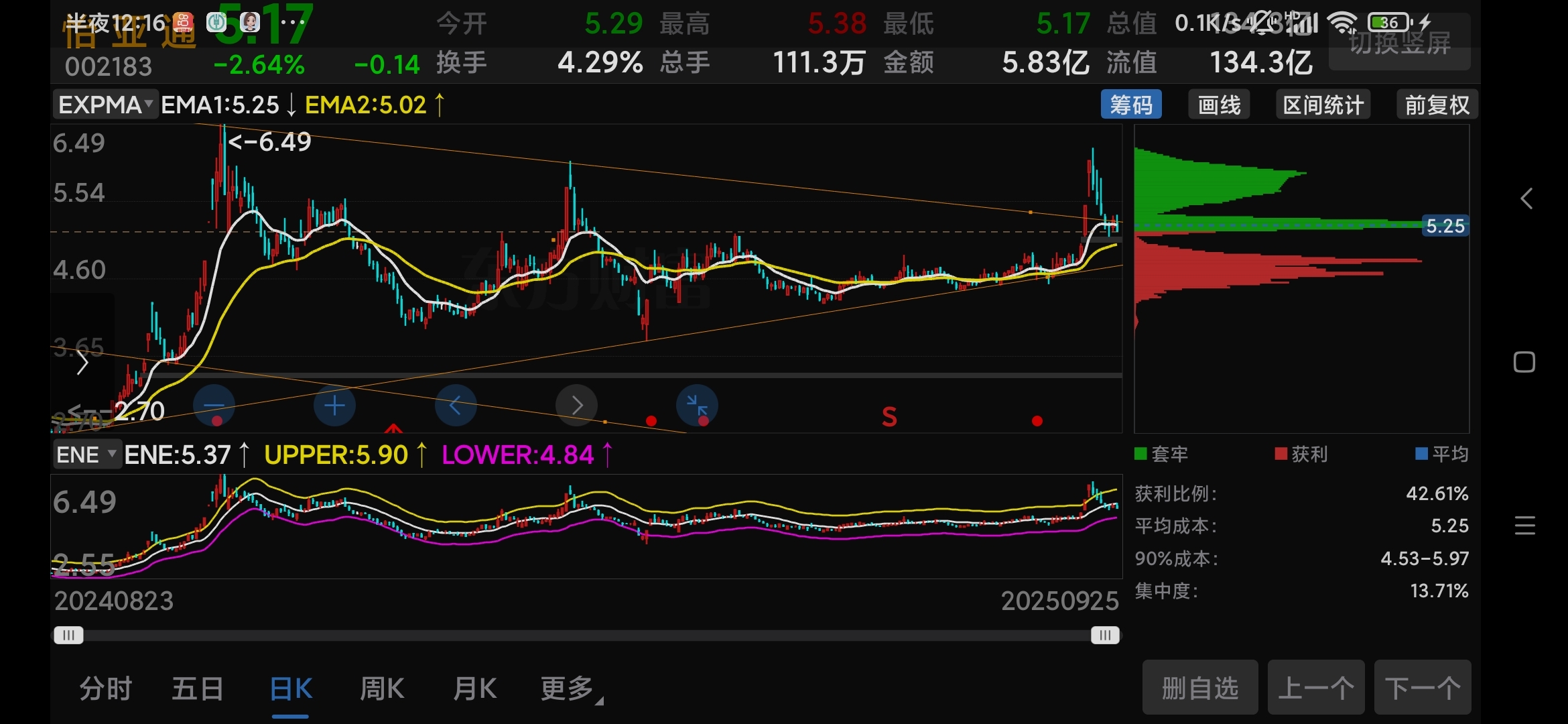This screenshot has width=1568, height=724.
Task: Tap the red S sell marker
Action: click(x=889, y=417)
